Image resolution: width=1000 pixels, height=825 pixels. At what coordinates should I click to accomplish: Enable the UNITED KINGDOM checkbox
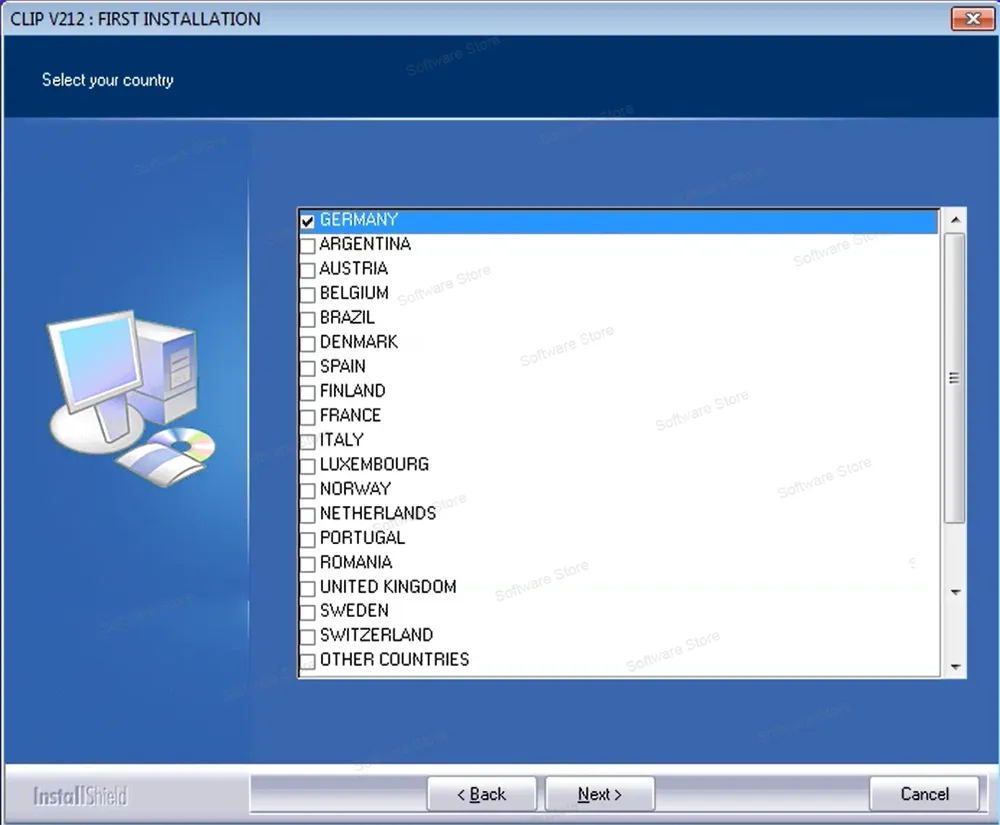307,588
